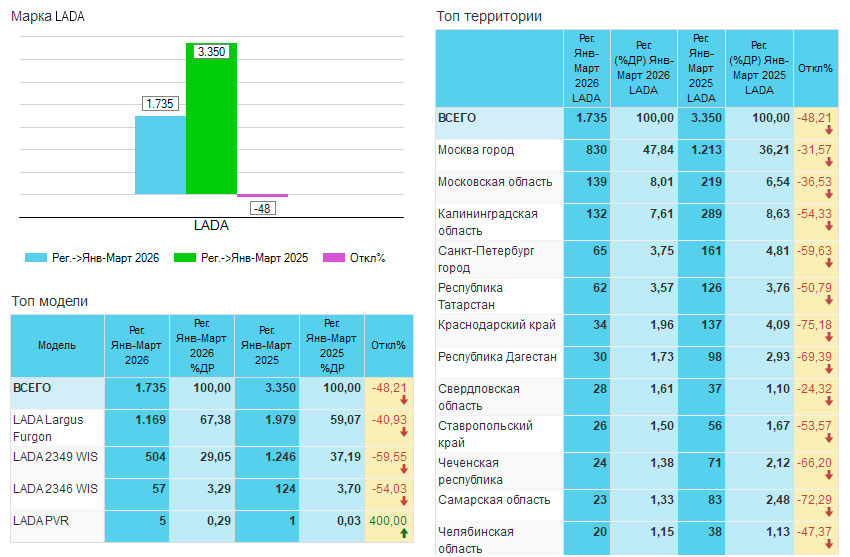Select the blue 1.735 chart bar
850x557 pixels.
click(160, 154)
